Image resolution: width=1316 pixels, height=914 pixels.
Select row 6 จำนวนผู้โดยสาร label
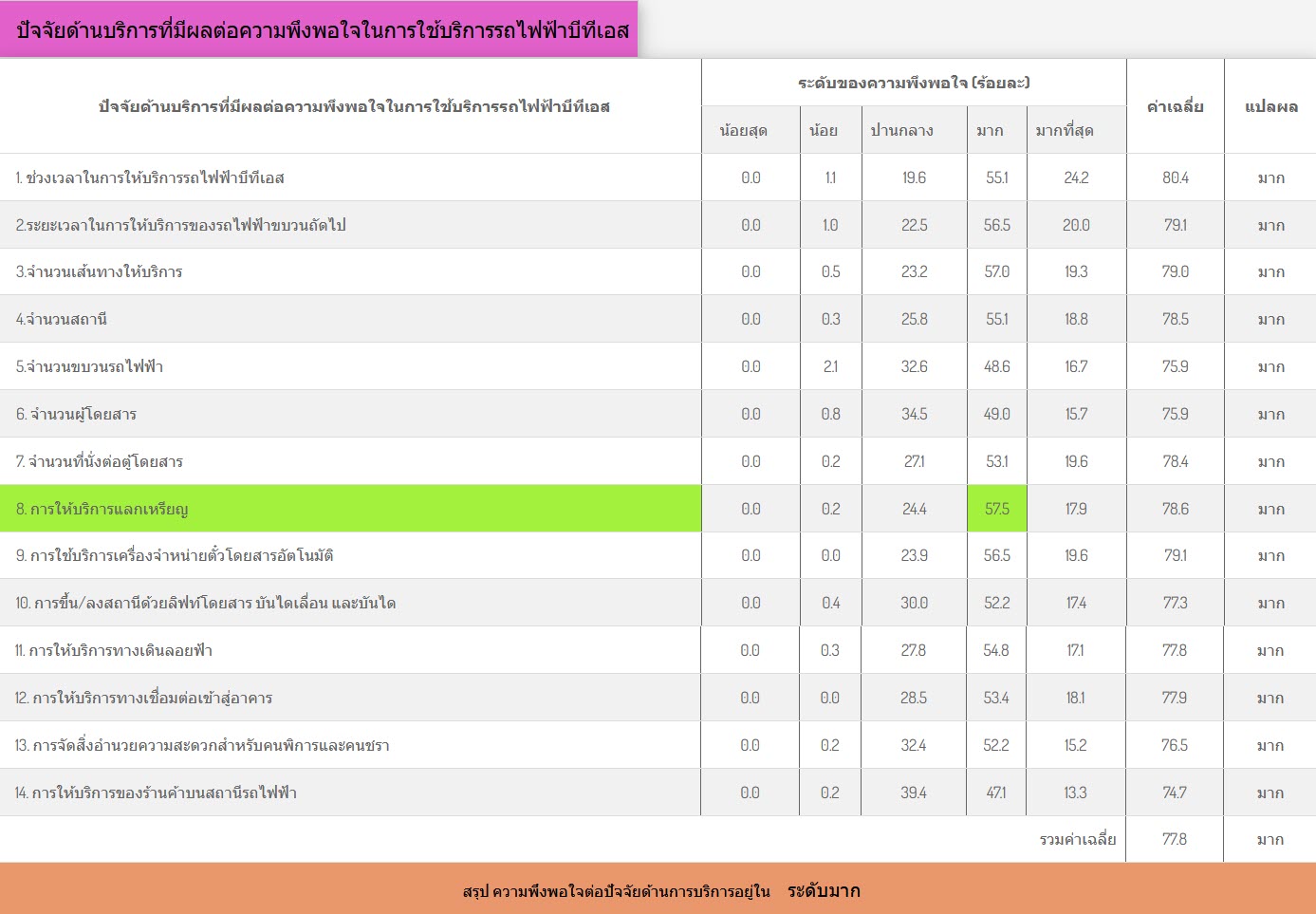pos(76,414)
